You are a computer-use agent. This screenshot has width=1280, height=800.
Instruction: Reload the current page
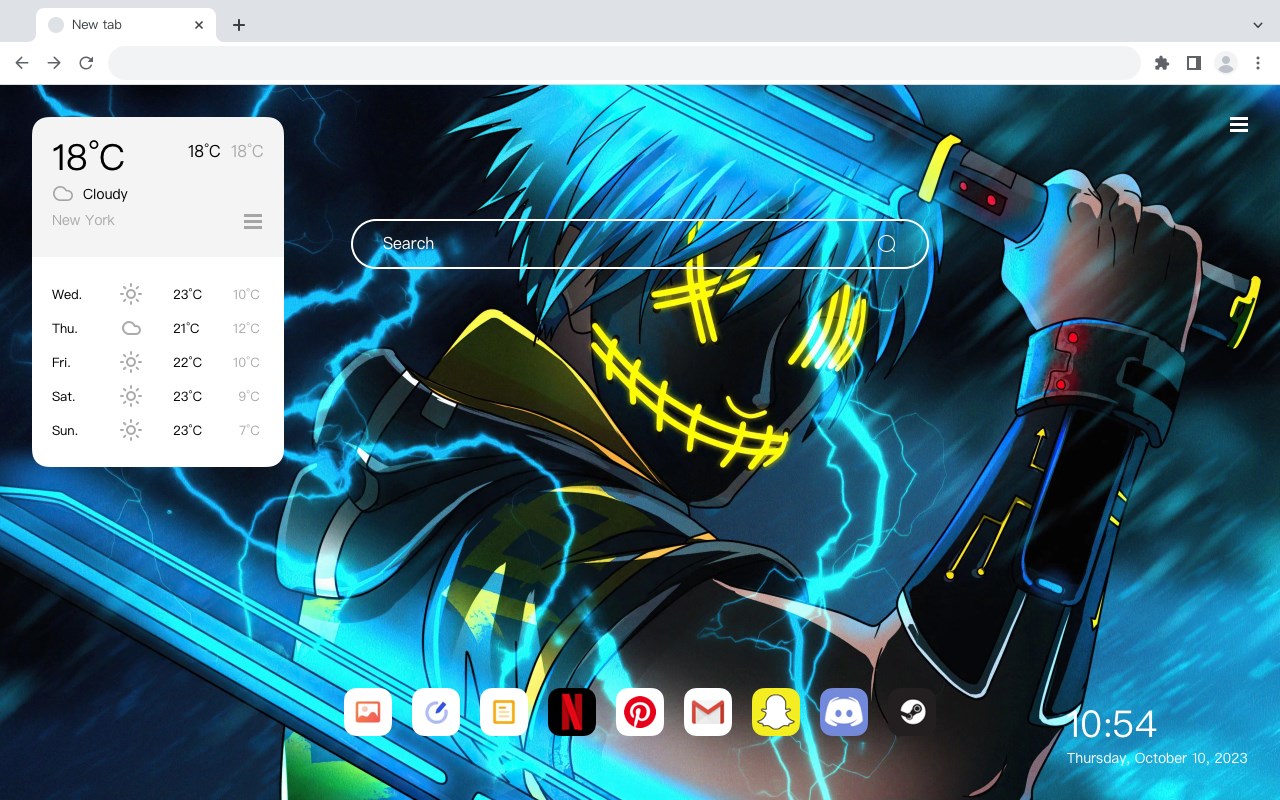click(x=86, y=63)
